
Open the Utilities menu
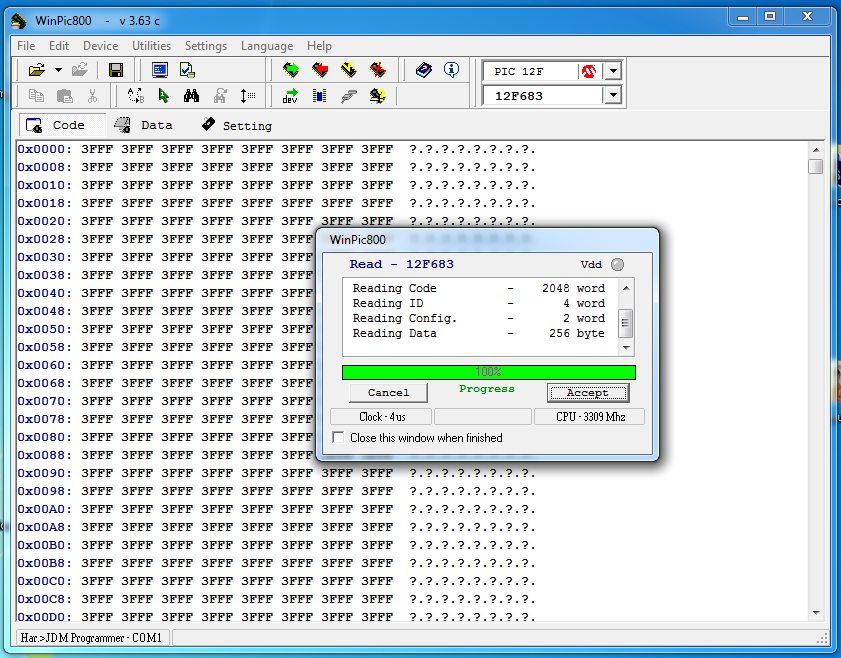point(151,46)
